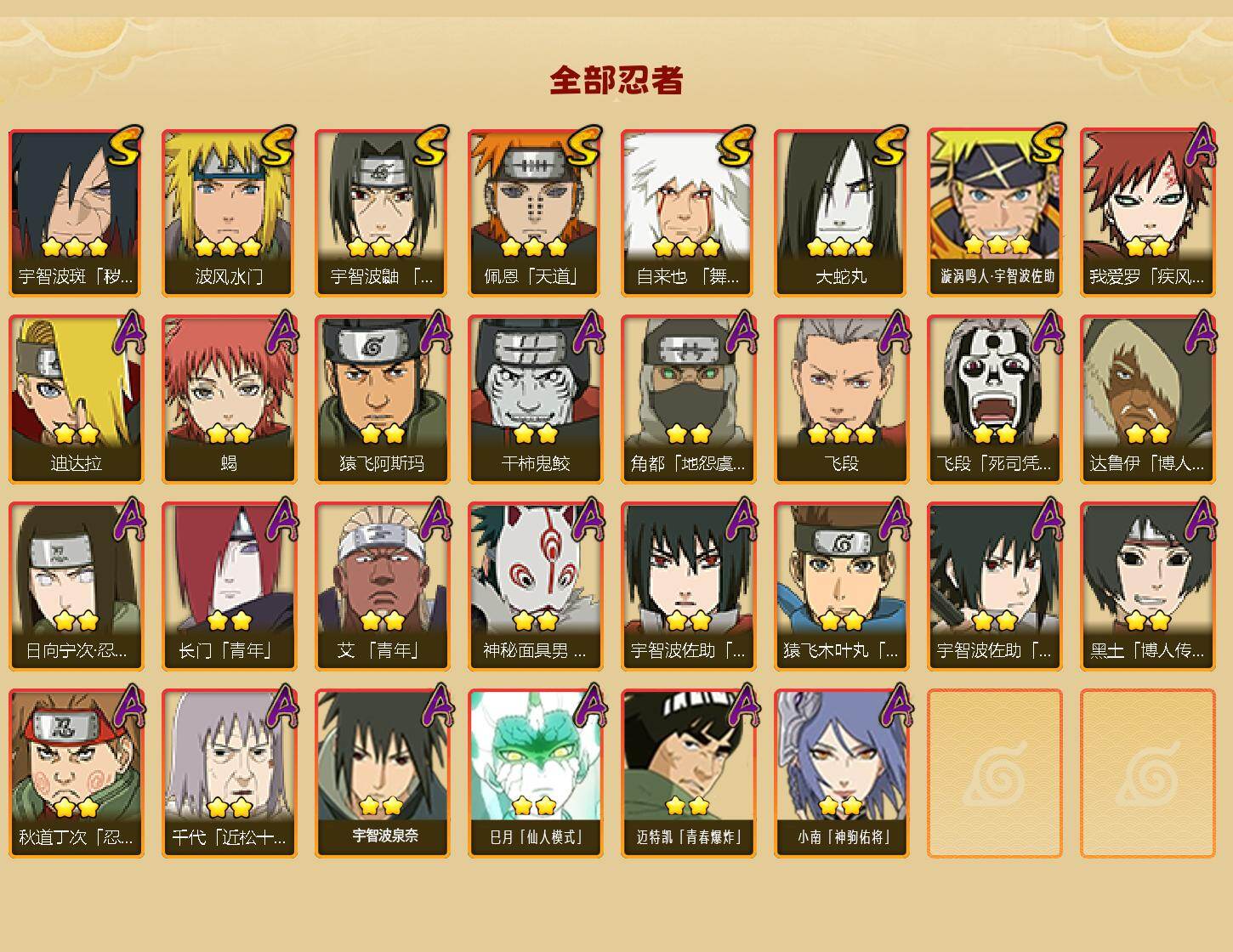Select the 宇智波泉奈 ninja card
The image size is (1233, 952).
tap(382, 773)
